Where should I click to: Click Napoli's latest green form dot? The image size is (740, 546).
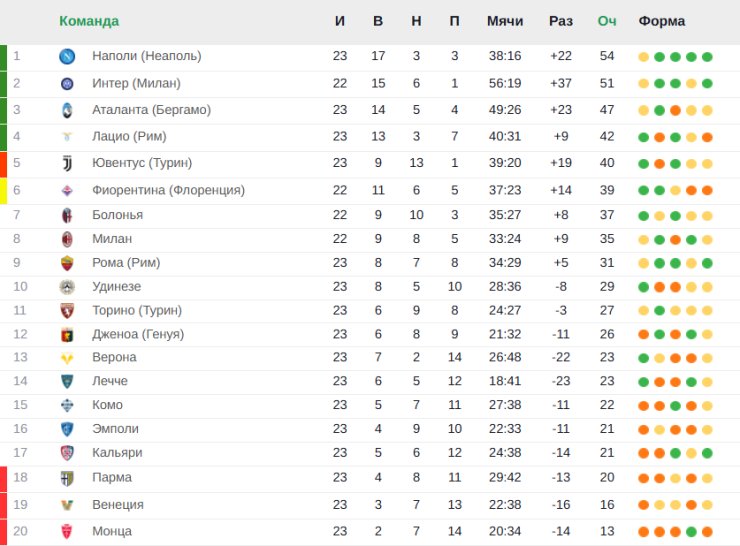coord(707,57)
